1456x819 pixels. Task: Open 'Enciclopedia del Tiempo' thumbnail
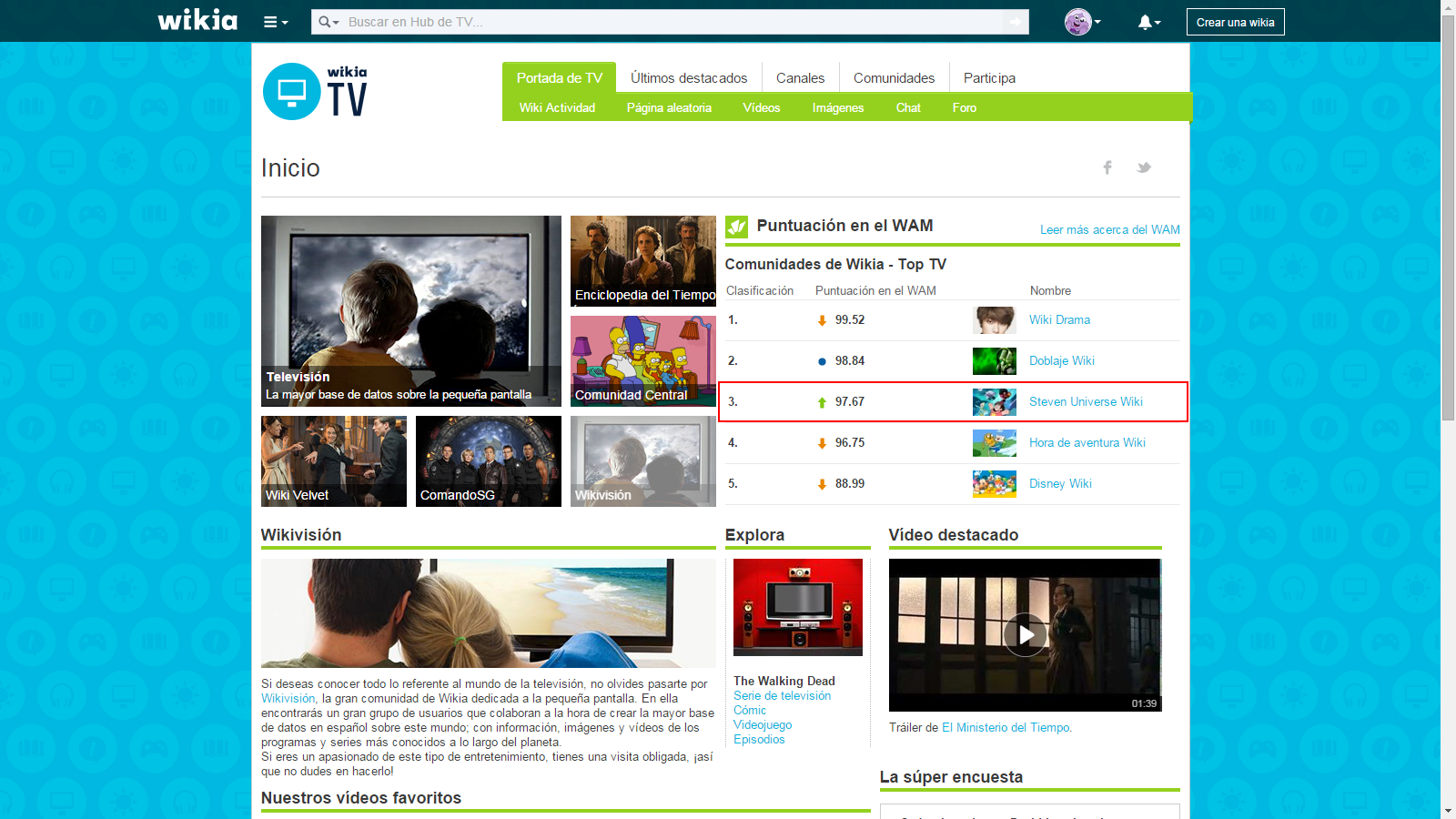point(643,261)
